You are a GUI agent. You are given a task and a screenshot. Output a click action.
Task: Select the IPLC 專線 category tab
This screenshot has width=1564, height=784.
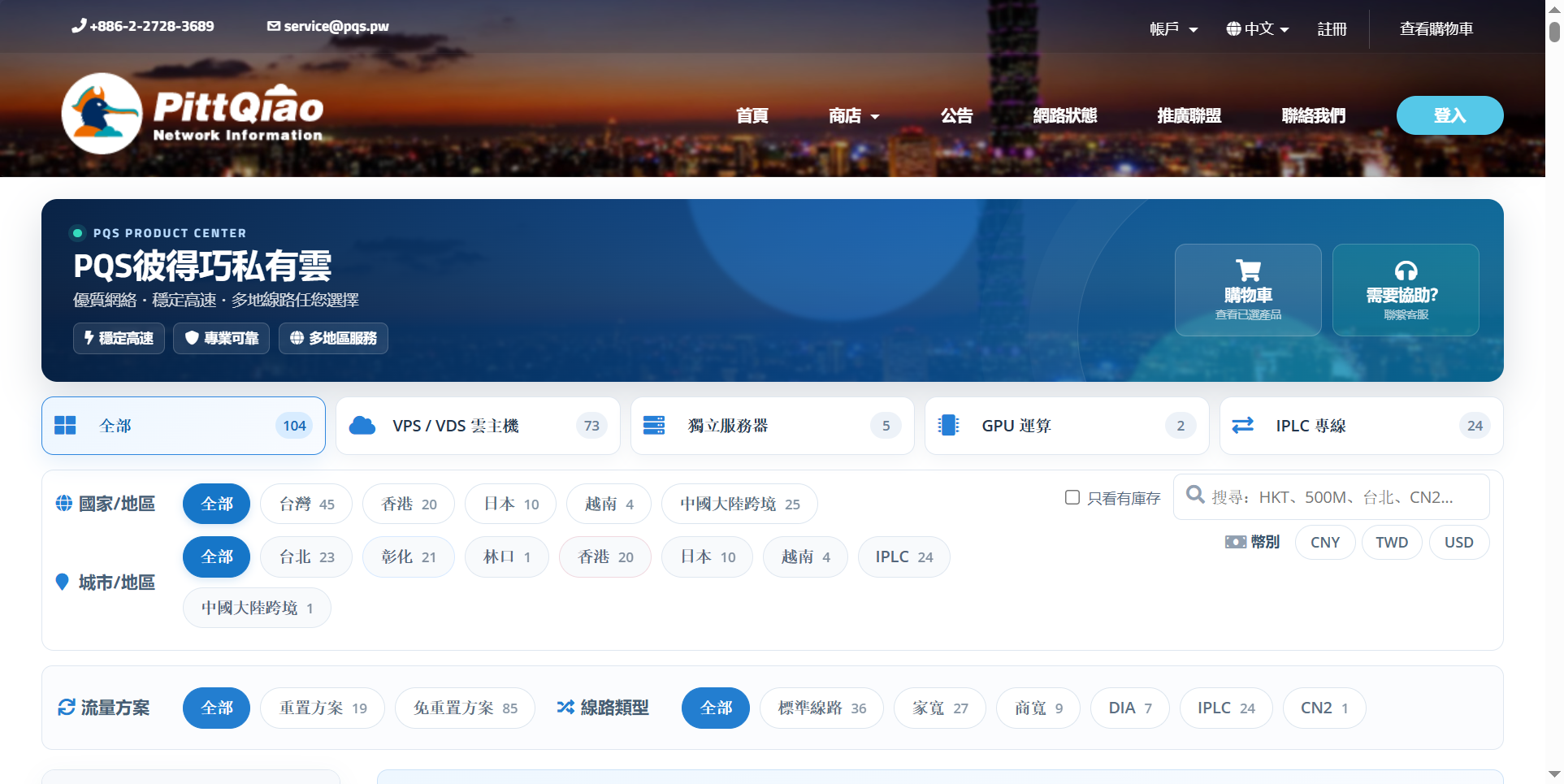(x=1362, y=426)
